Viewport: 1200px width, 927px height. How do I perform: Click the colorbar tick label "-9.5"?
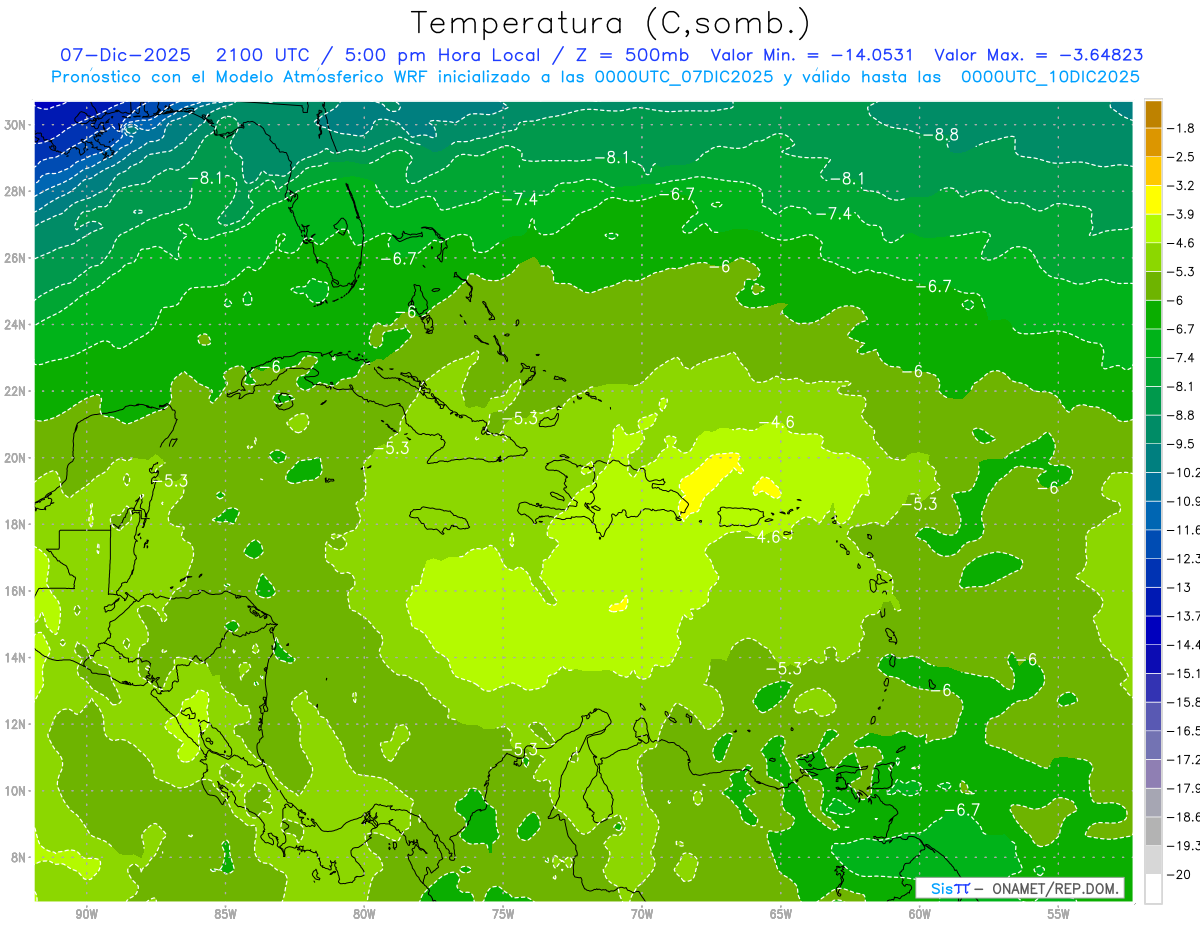click(x=1182, y=444)
